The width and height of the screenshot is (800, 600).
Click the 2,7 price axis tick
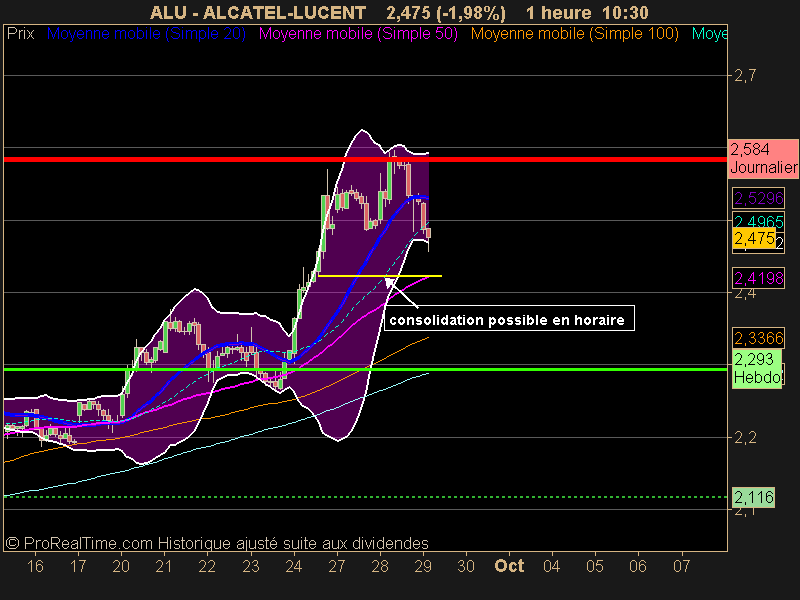click(x=745, y=76)
